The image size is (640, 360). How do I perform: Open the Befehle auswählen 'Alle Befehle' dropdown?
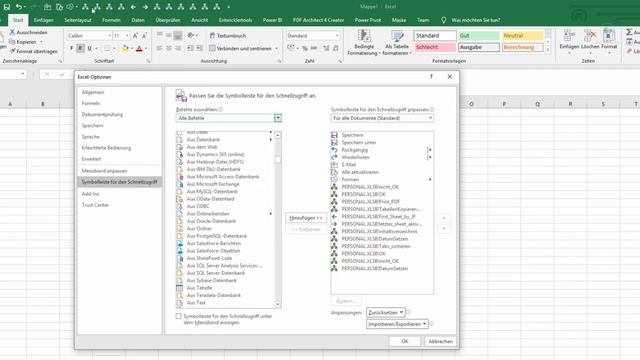(x=278, y=118)
